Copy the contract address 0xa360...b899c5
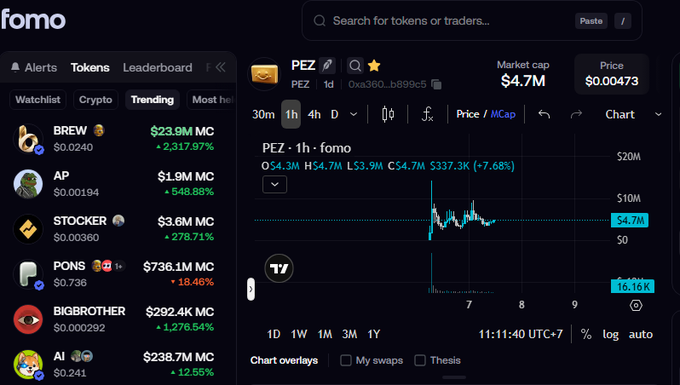 pos(436,84)
